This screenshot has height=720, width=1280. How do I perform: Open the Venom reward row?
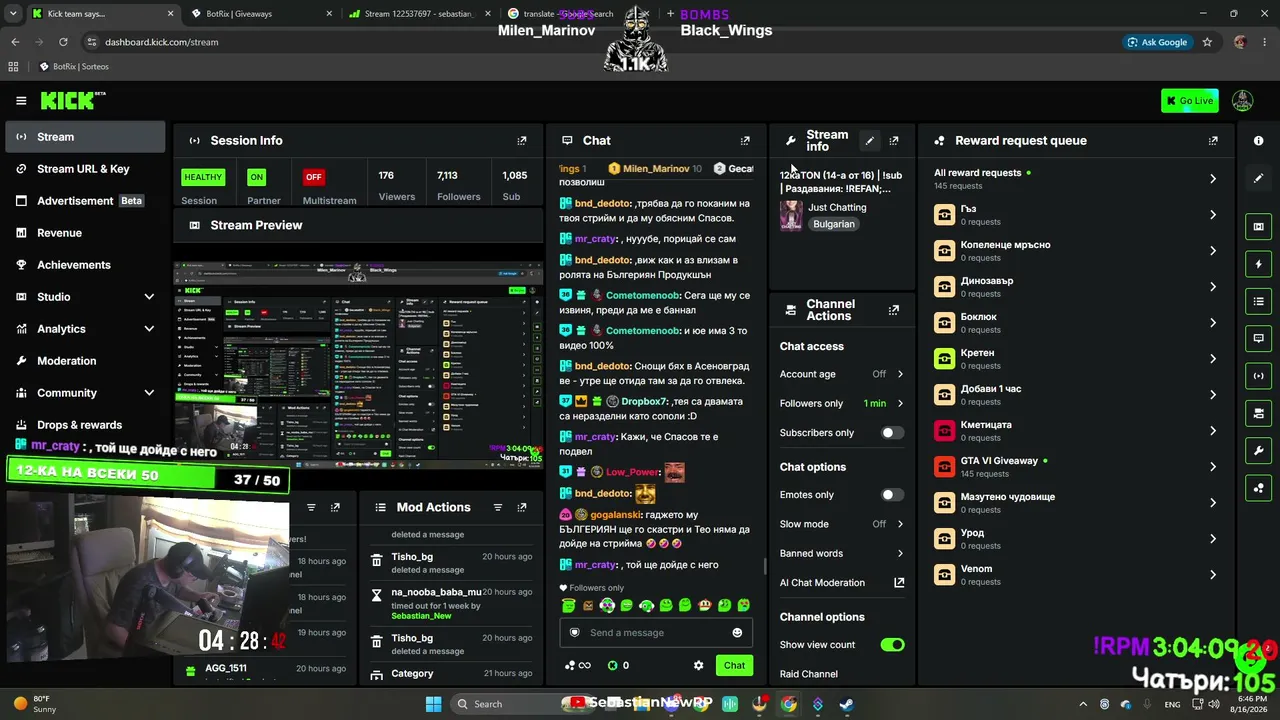tap(1076, 575)
